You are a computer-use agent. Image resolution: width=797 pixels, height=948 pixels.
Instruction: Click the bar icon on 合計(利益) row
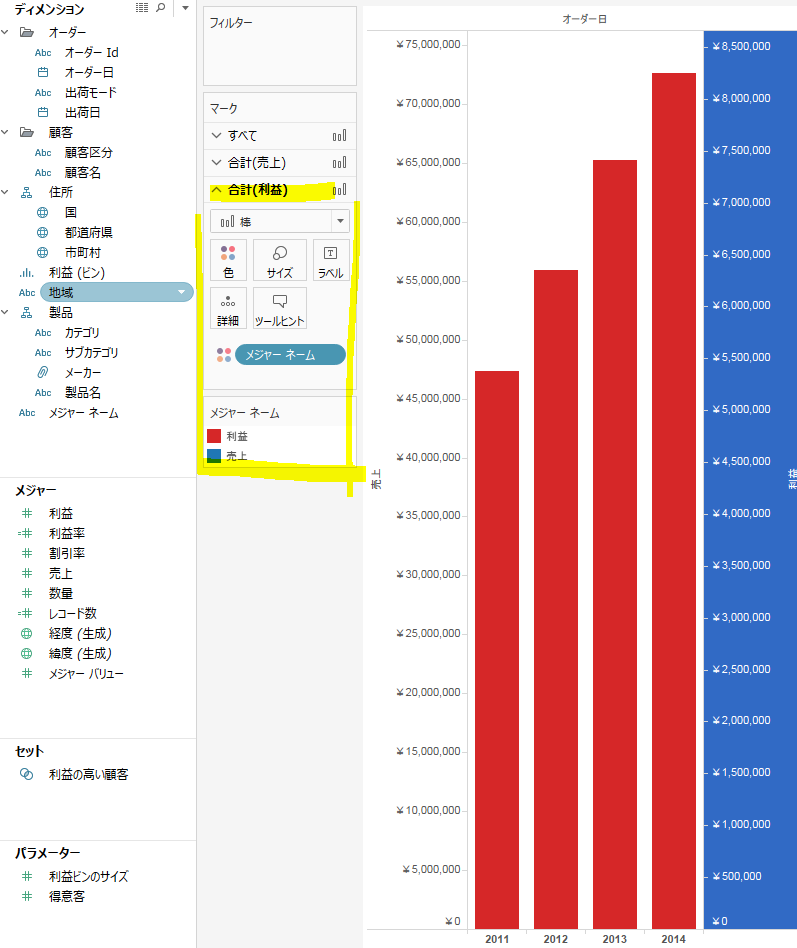[x=340, y=189]
